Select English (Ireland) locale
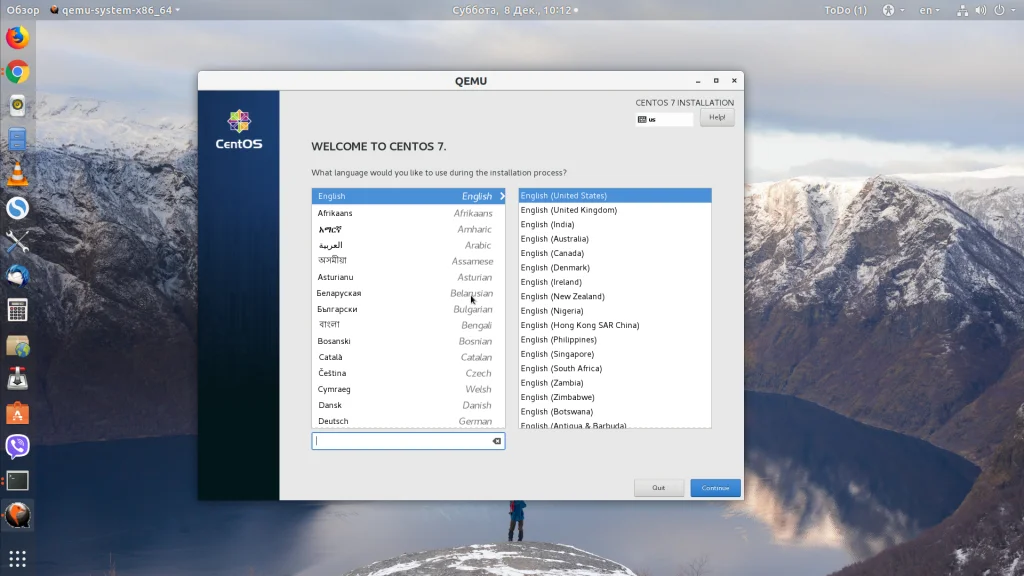The height and width of the screenshot is (576, 1024). 615,281
